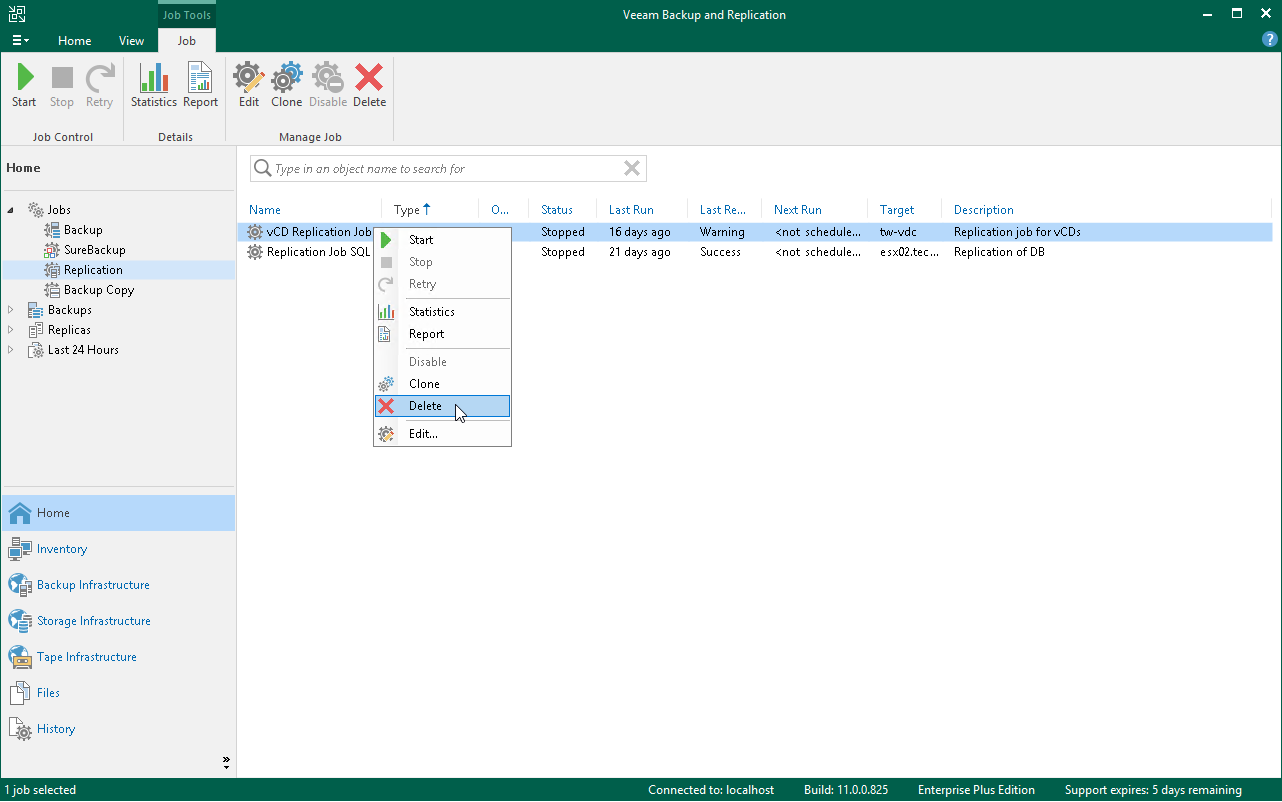Open the History view from the navigation pane
The image size is (1282, 802).
pyautogui.click(x=54, y=728)
